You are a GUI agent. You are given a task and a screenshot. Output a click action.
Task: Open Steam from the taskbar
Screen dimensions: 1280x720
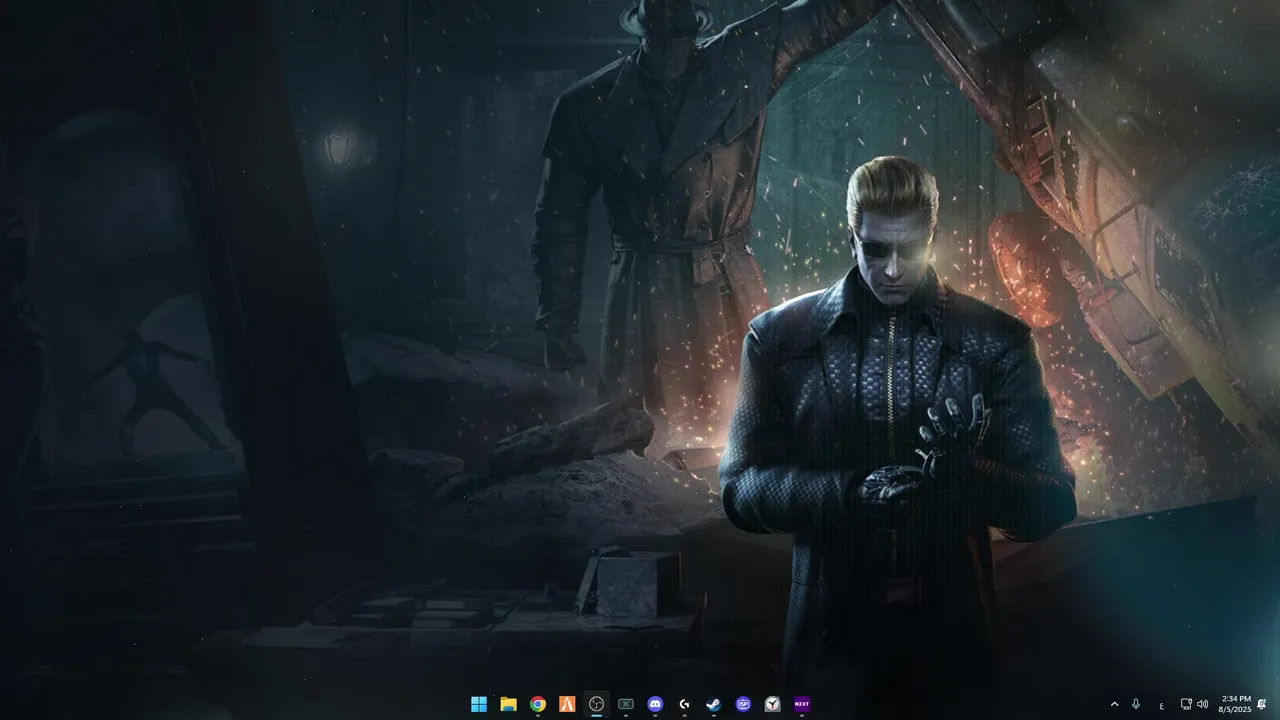click(714, 704)
